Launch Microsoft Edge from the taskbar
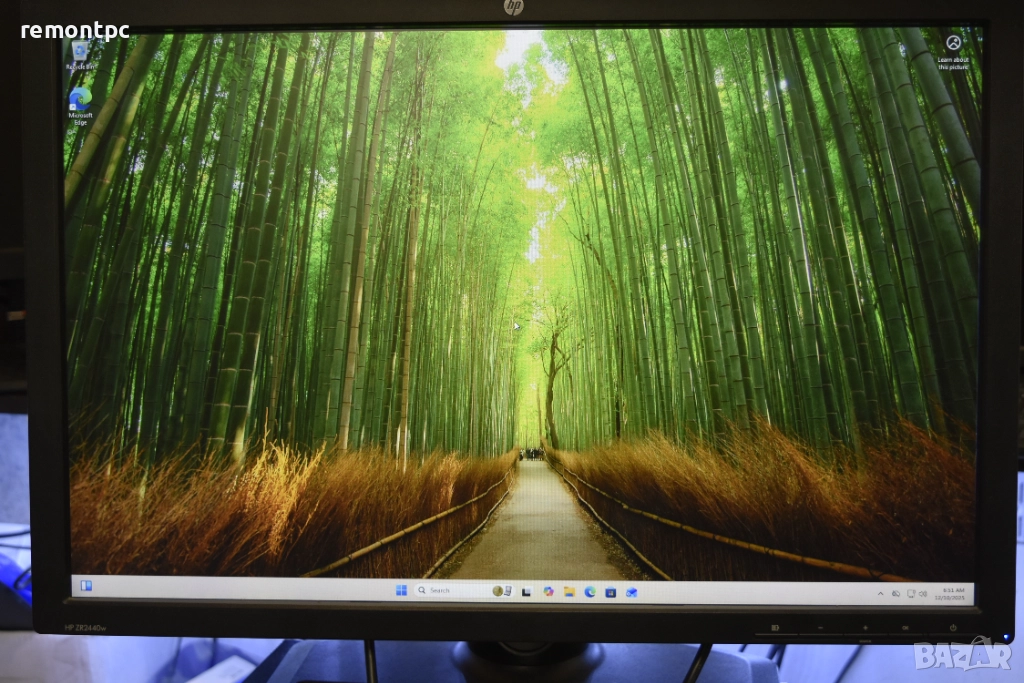The width and height of the screenshot is (1024, 683). click(590, 592)
